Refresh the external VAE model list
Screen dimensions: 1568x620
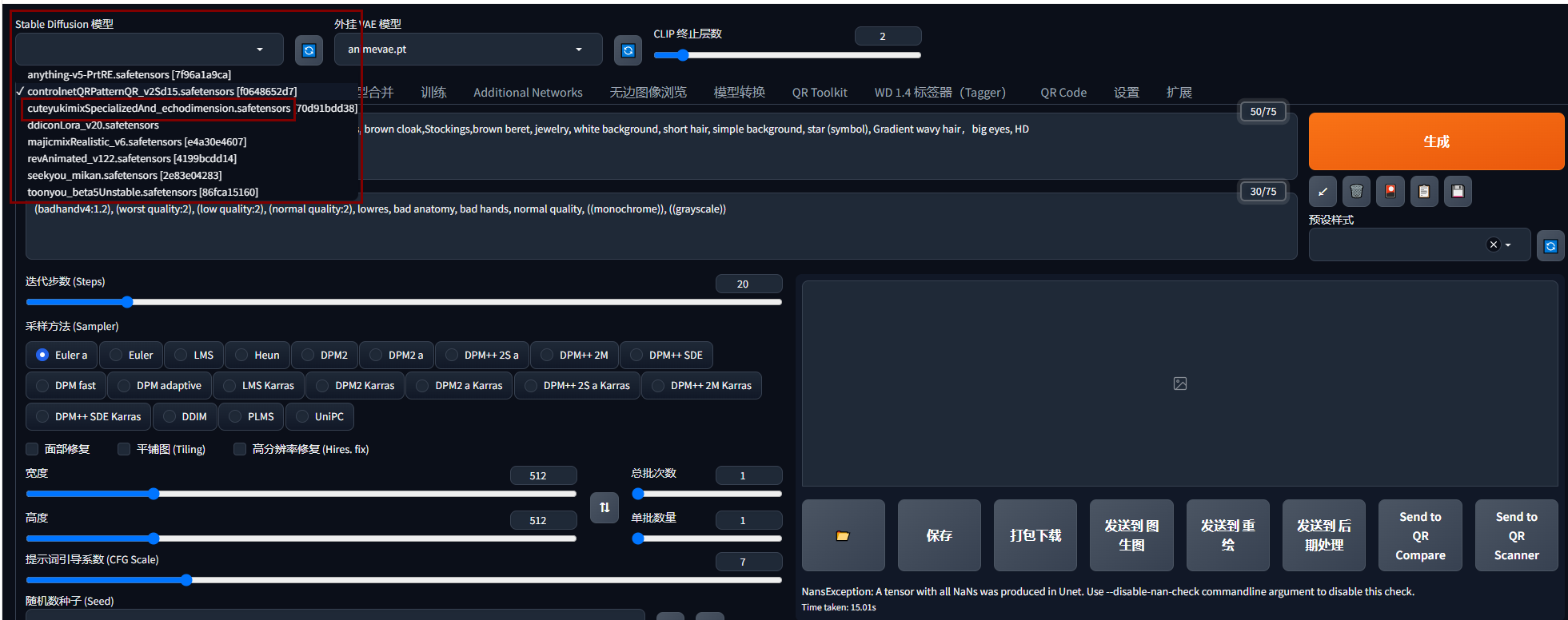(x=628, y=50)
